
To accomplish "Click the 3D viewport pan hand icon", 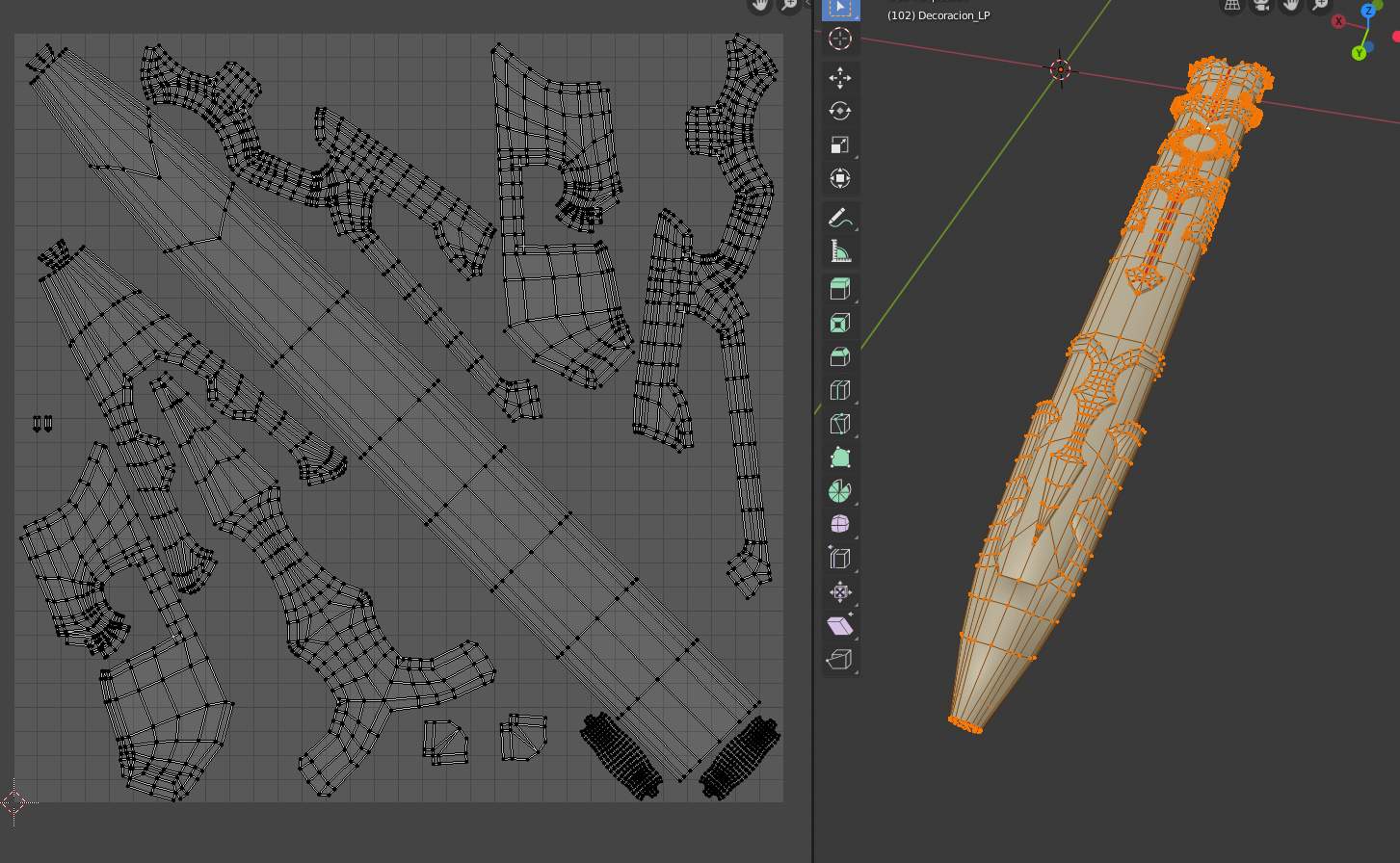I will (1290, 4).
